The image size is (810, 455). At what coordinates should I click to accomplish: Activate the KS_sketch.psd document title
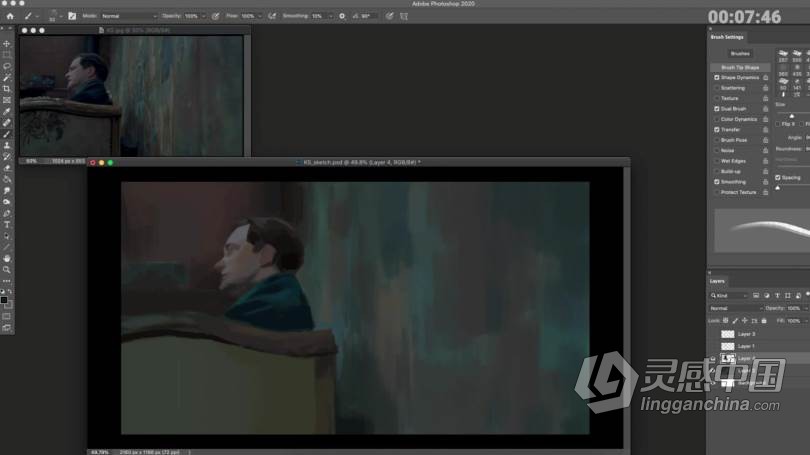[x=361, y=162]
